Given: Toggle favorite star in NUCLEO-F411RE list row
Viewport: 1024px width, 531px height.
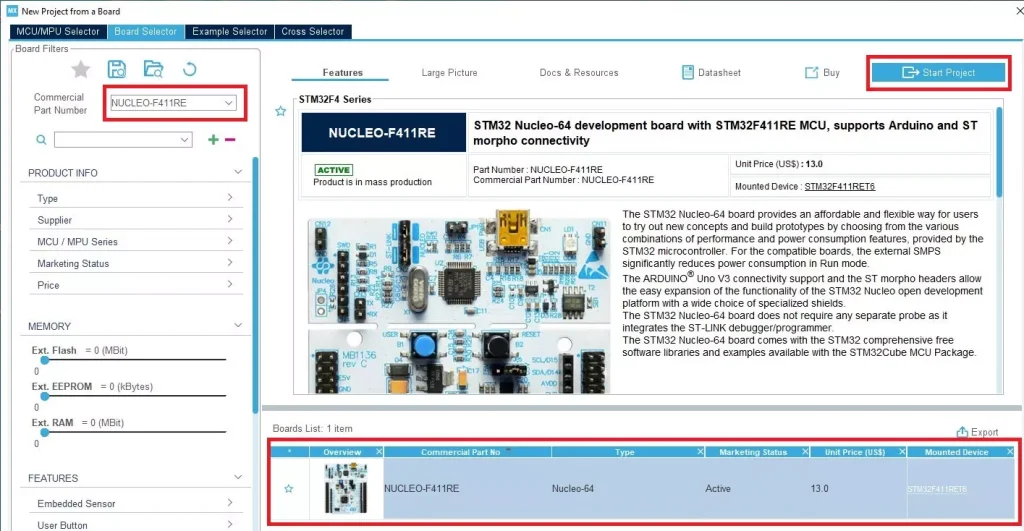Looking at the screenshot, I should (289, 489).
